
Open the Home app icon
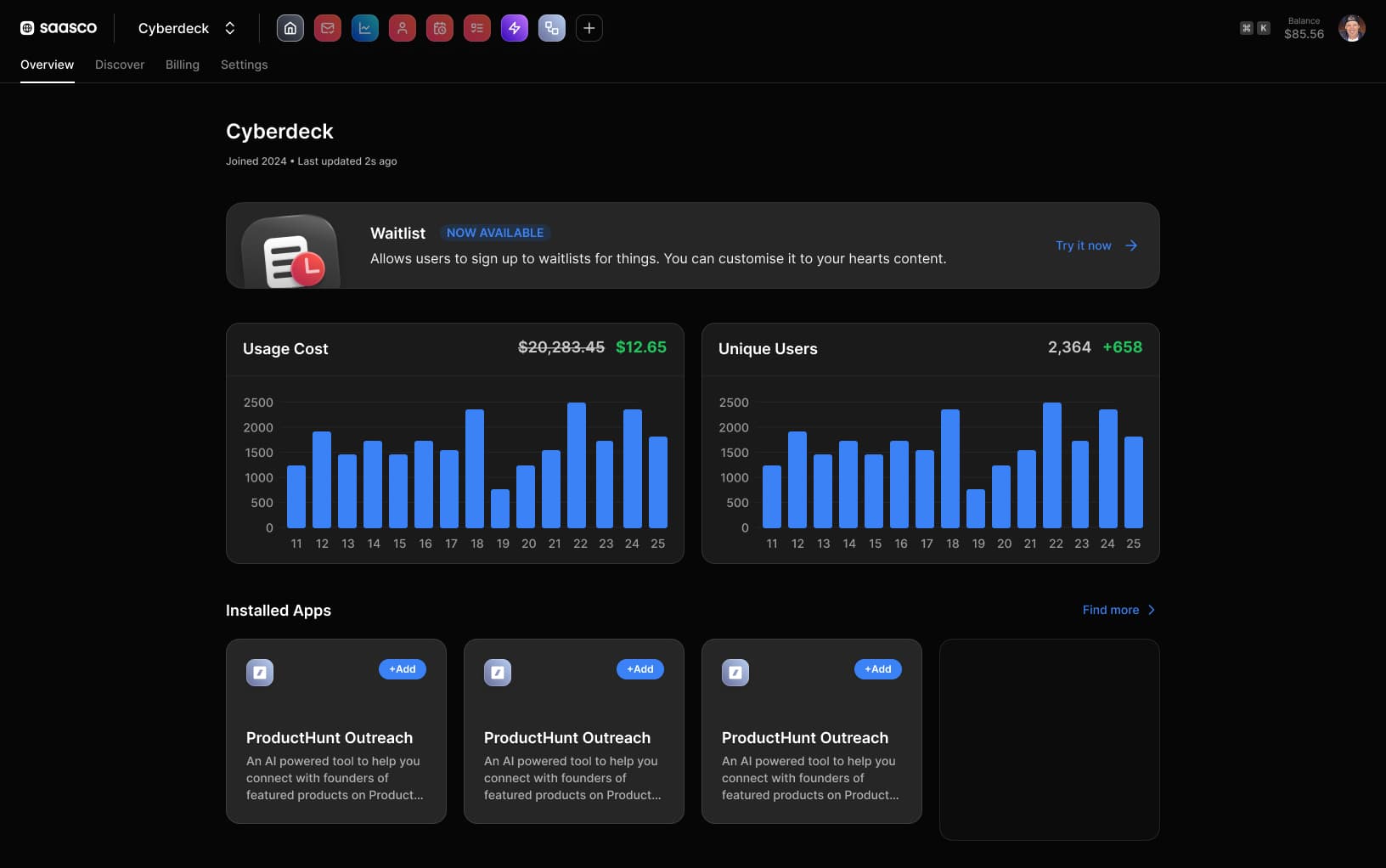[290, 28]
